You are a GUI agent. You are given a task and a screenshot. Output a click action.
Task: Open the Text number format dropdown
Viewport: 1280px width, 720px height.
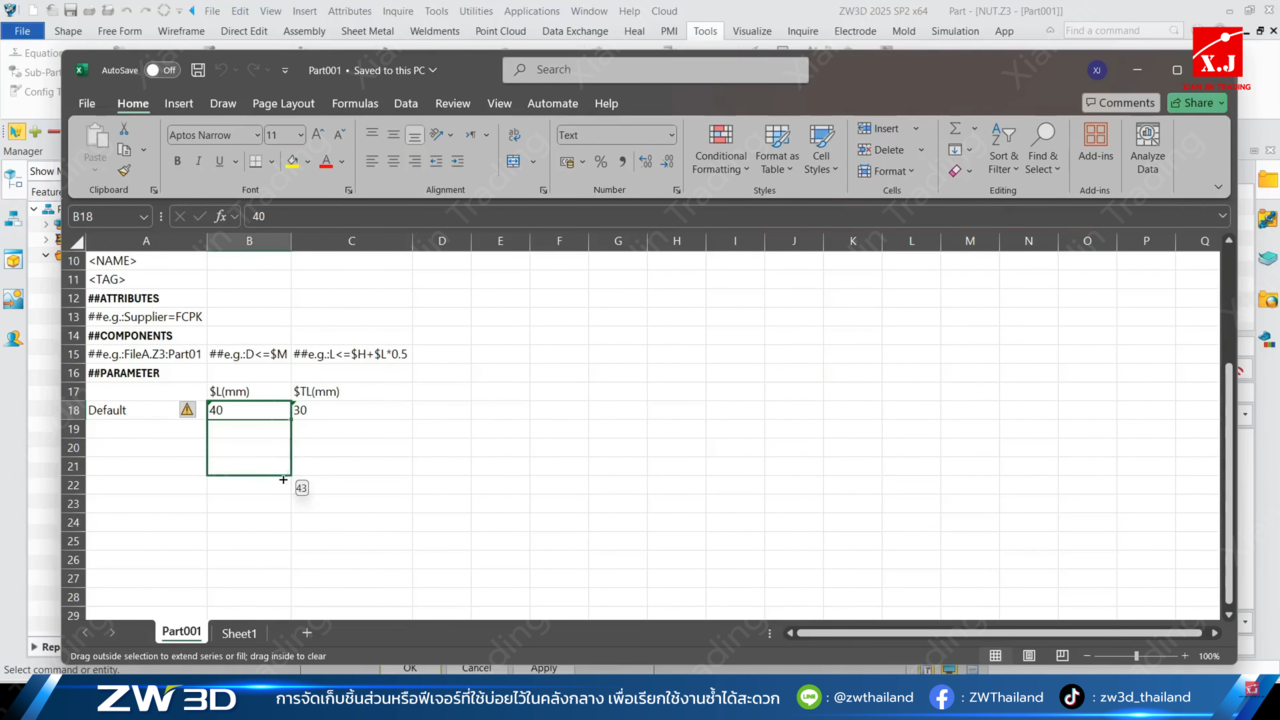[671, 135]
